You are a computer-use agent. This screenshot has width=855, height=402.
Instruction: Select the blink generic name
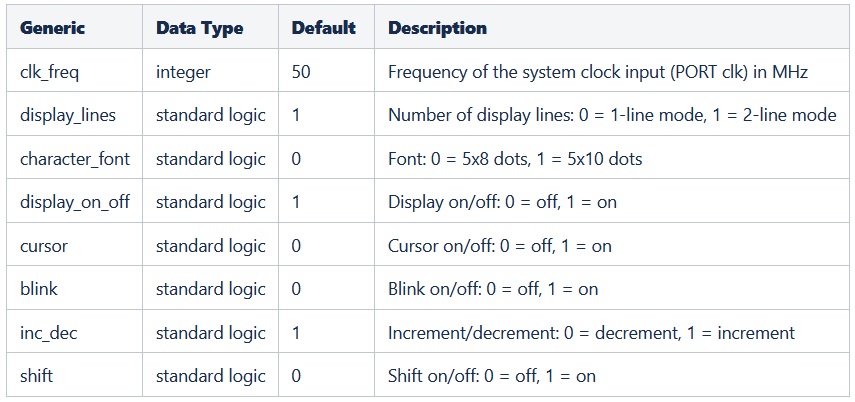(x=39, y=289)
